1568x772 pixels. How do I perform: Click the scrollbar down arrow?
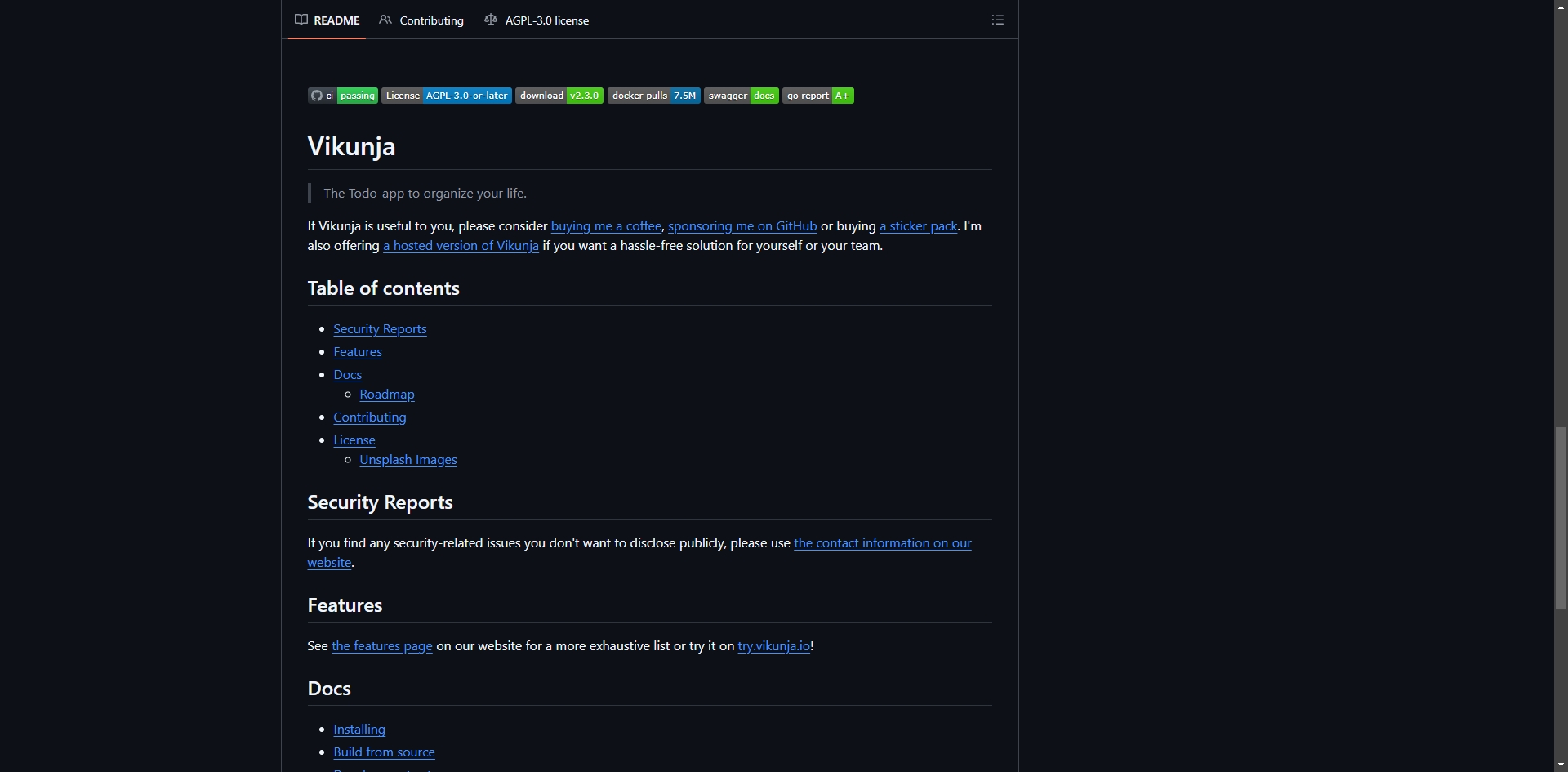click(1561, 765)
